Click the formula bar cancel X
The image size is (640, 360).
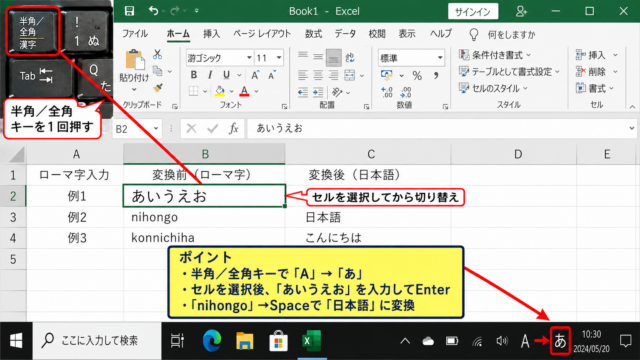coord(191,129)
